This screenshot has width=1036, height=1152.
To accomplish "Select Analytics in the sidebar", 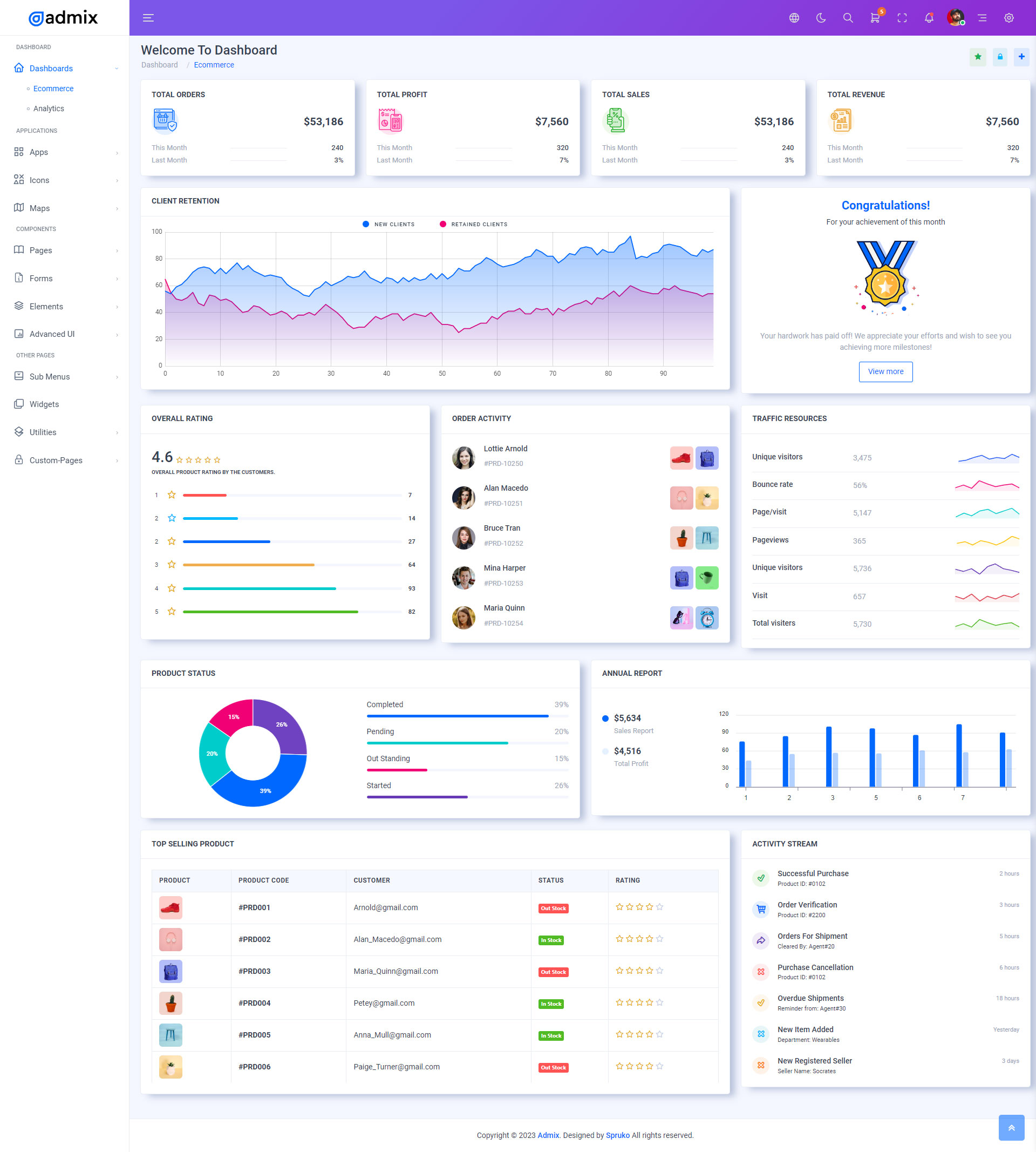I will [x=49, y=108].
